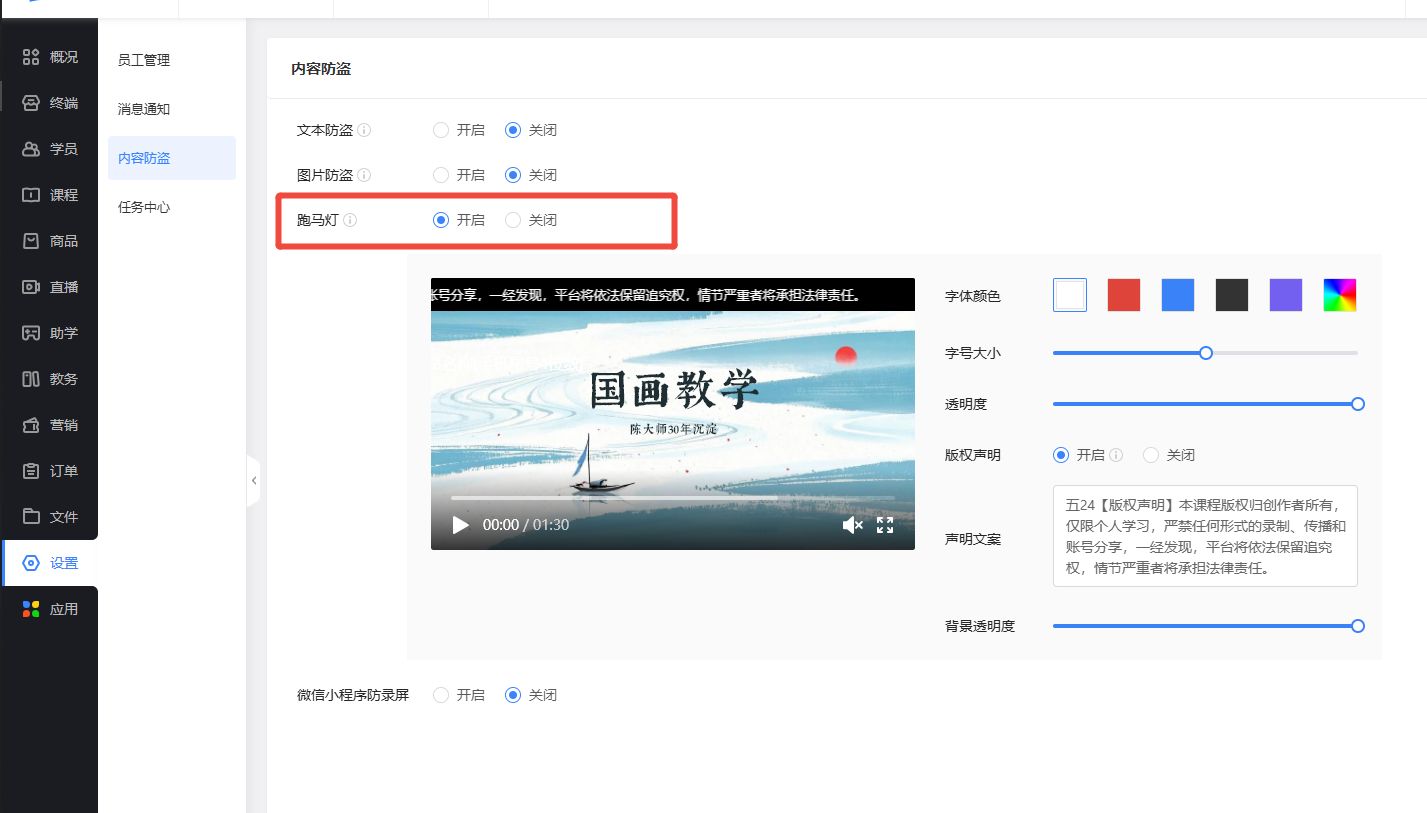
Task: Enter fullscreen on the video preview
Action: [885, 525]
